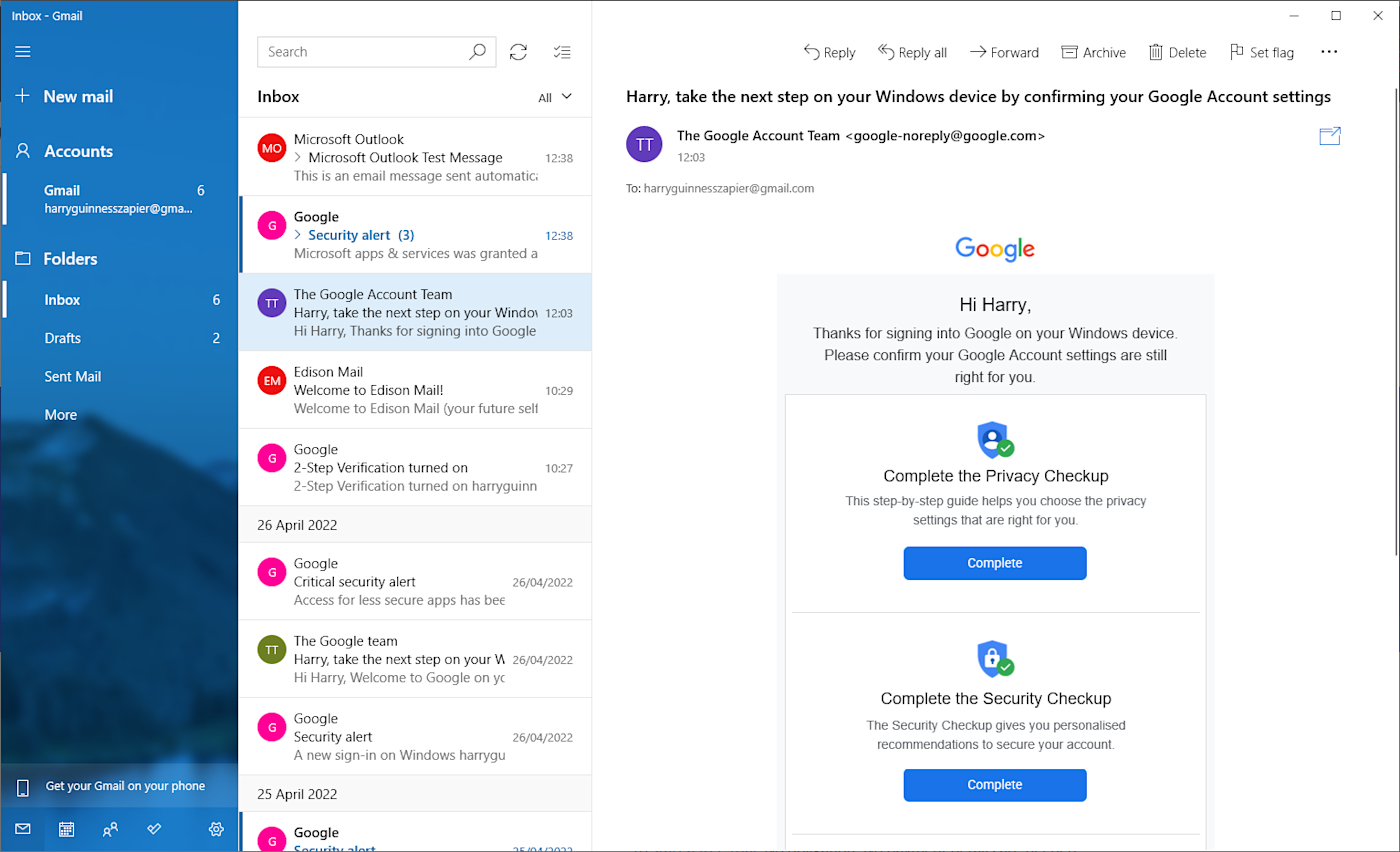Viewport: 1400px width, 852px height.
Task: Click the 26 April 2022 date header
Action: 415,525
